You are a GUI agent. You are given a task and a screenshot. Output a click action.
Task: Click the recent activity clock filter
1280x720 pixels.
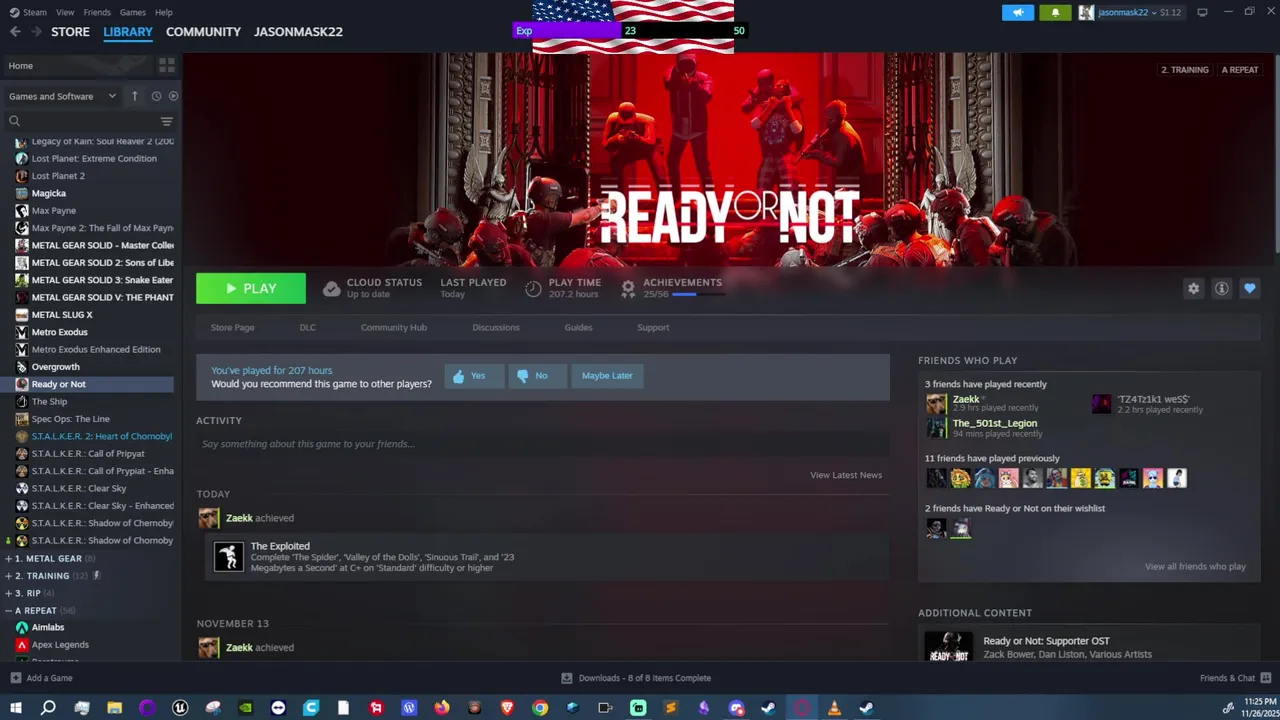[156, 96]
